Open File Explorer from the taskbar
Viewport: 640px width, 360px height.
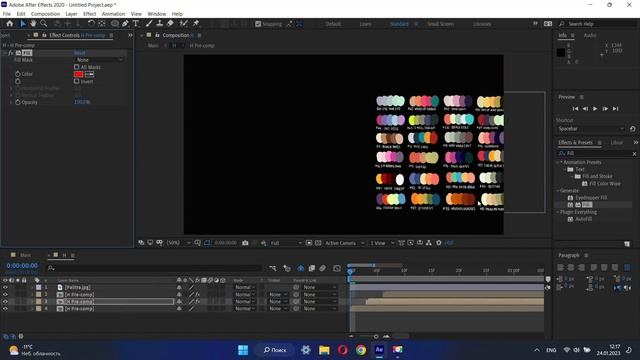pos(324,350)
